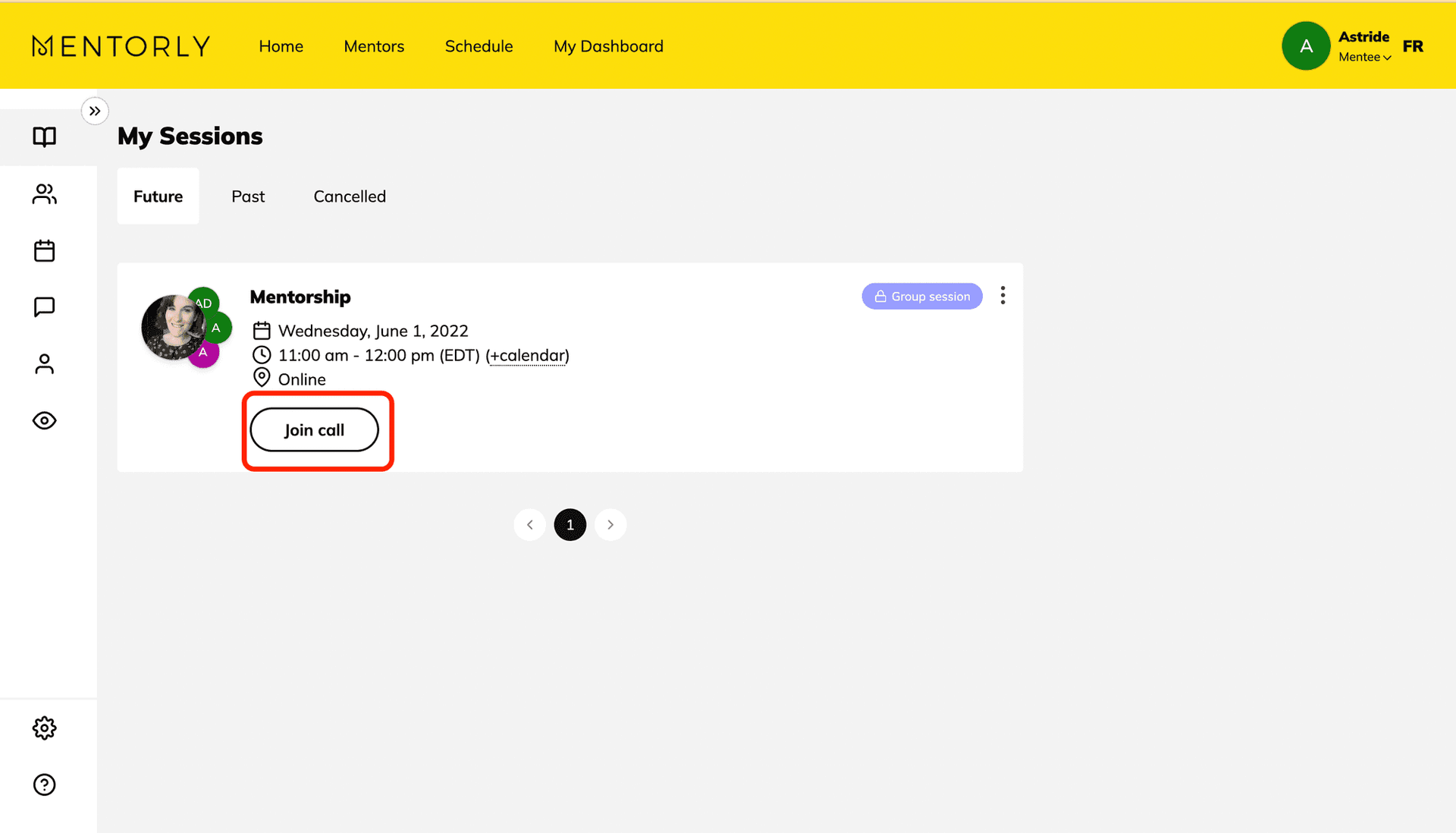The width and height of the screenshot is (1456, 833).
Task: Click the single person profile sidebar icon
Action: click(x=44, y=364)
